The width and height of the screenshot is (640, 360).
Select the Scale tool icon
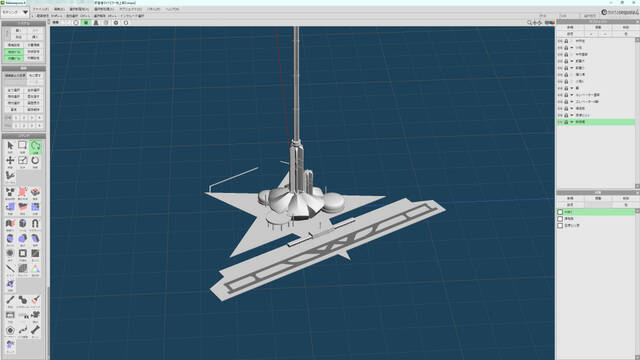click(x=22, y=160)
